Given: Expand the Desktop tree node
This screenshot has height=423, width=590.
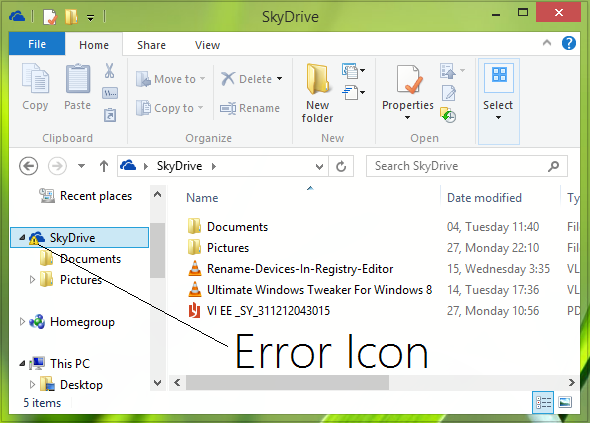Looking at the screenshot, I should (x=32, y=385).
